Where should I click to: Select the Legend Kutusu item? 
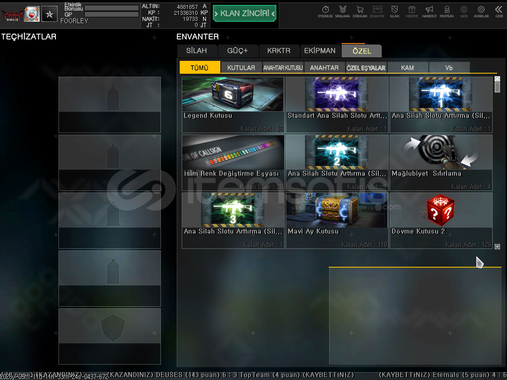point(233,104)
